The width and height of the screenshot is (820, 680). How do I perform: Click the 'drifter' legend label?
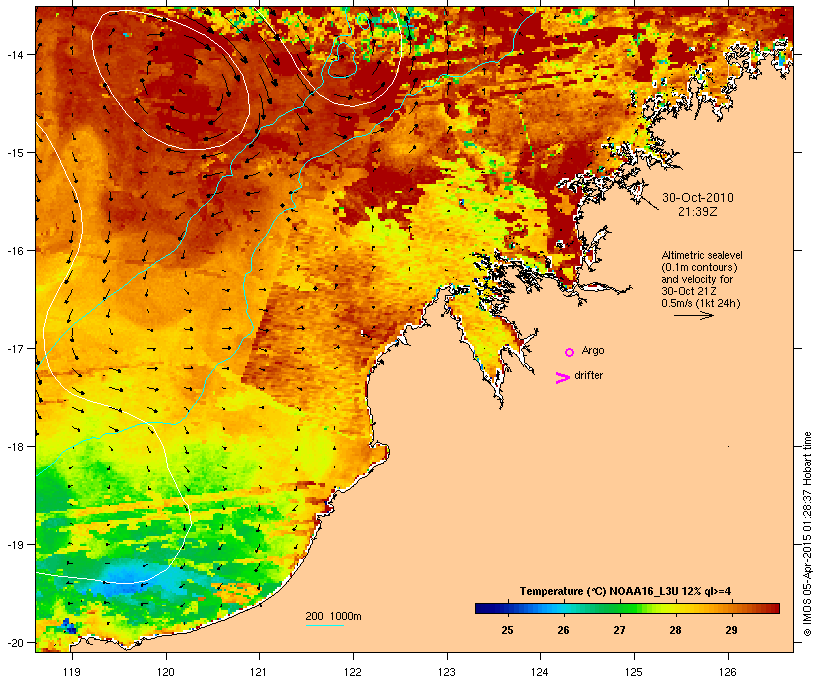point(588,375)
